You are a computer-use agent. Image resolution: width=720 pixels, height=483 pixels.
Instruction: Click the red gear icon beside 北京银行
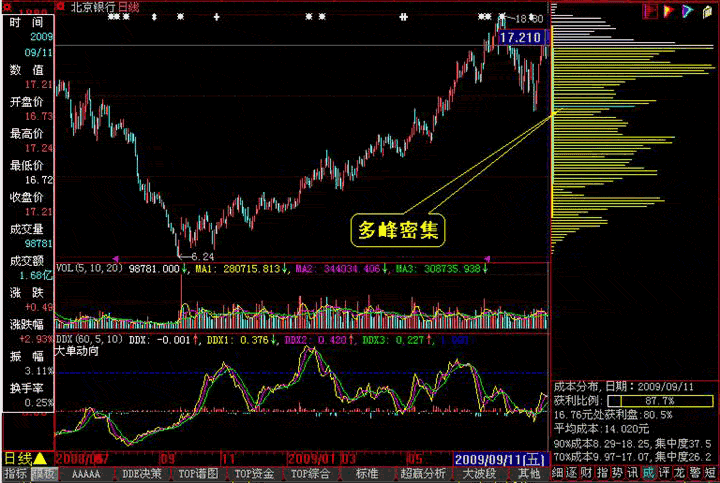pyautogui.click(x=60, y=6)
